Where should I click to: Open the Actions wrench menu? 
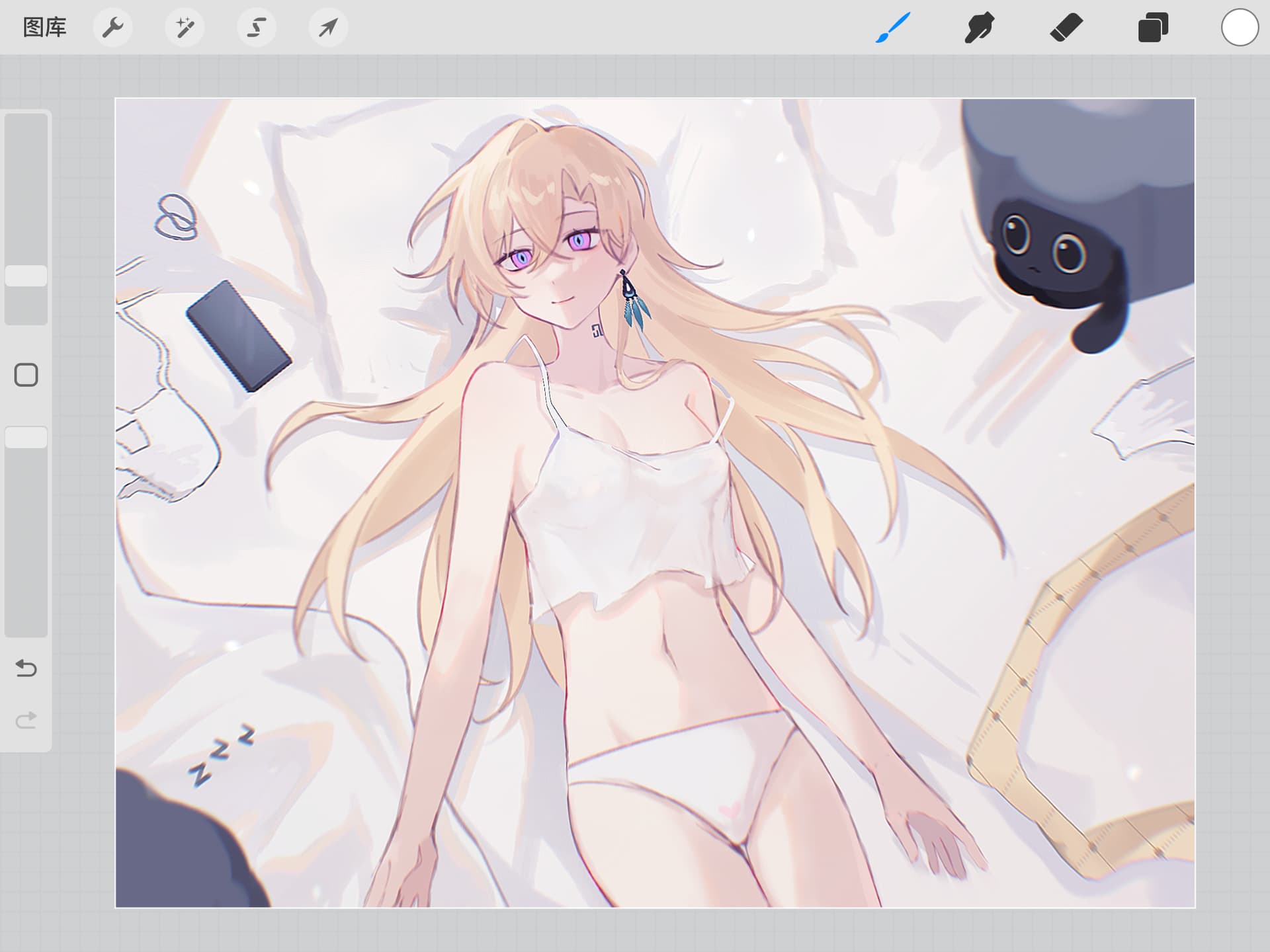click(x=112, y=28)
